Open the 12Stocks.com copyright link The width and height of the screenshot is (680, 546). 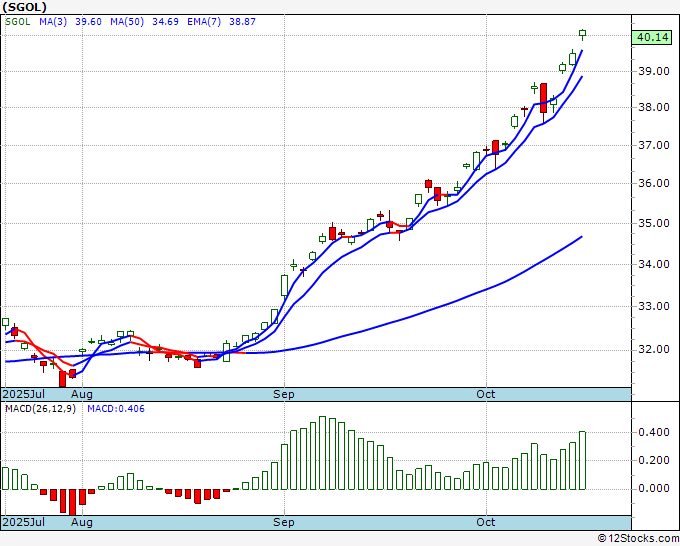(638, 538)
